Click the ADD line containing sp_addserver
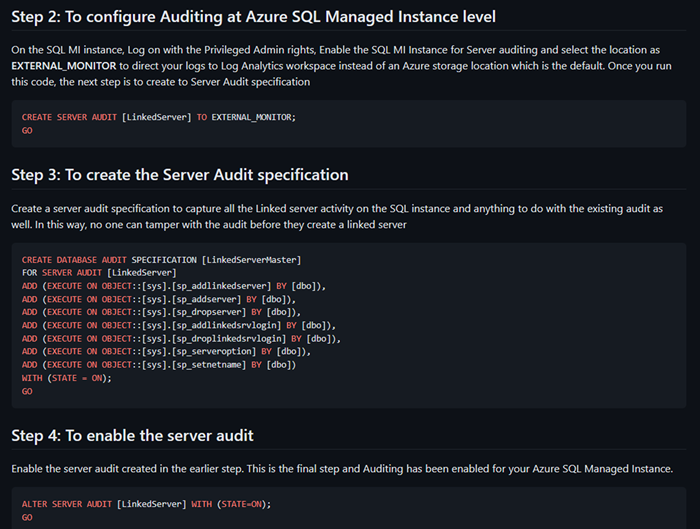Screen dimensions: 700x529 (158, 299)
